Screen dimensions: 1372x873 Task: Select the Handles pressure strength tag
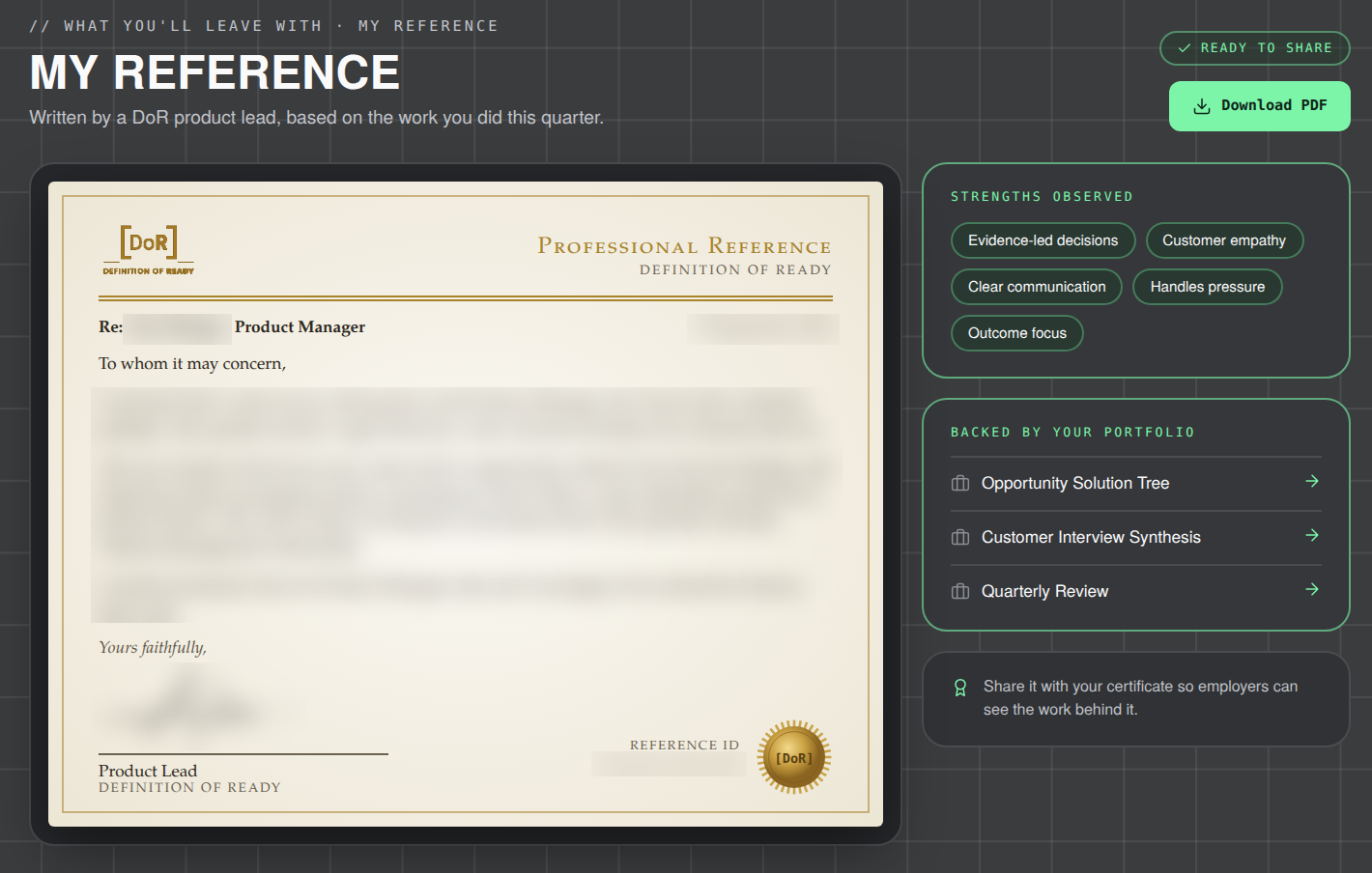[1207, 287]
